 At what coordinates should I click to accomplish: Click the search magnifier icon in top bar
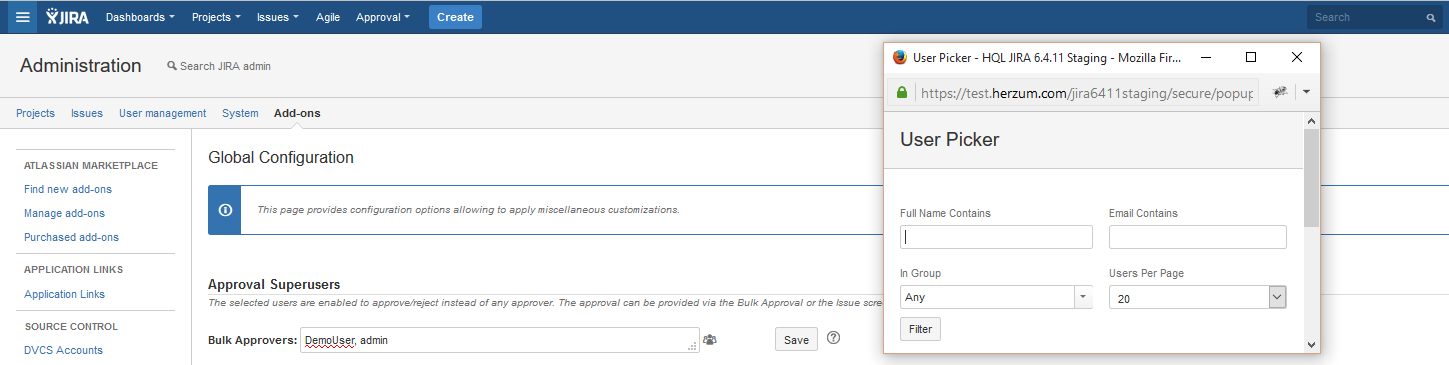[x=1431, y=18]
